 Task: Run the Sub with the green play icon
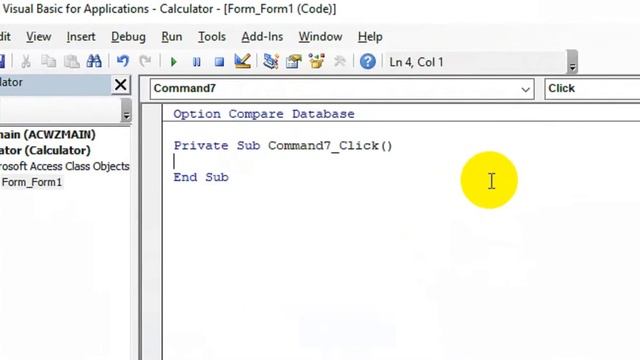click(x=173, y=62)
